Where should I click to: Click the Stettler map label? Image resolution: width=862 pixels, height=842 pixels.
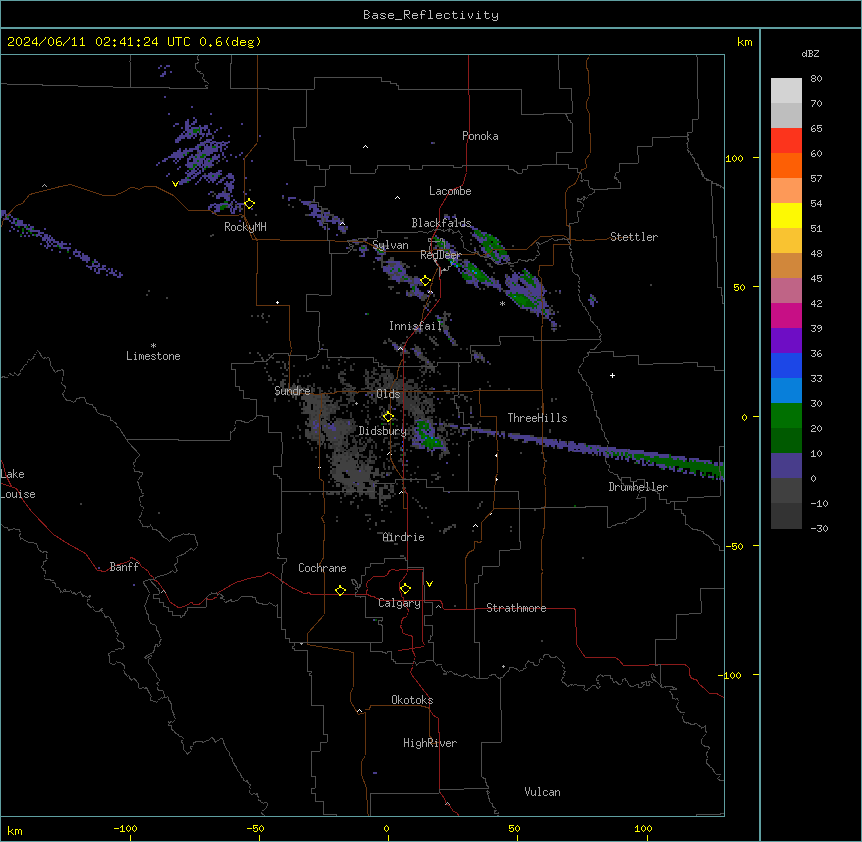[634, 237]
